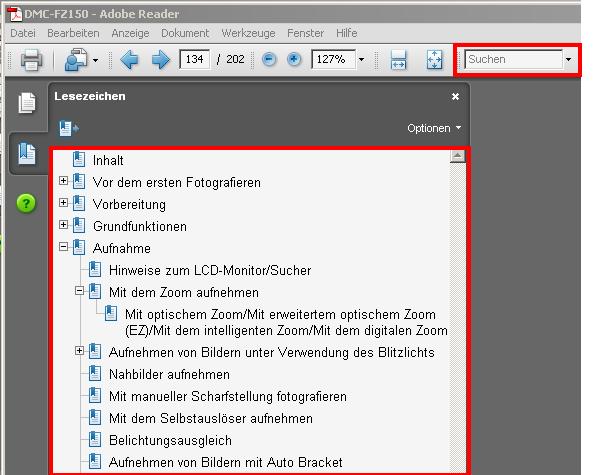Screen dimensions: 611x475
Task: Open the Datei menu
Action: (23, 33)
